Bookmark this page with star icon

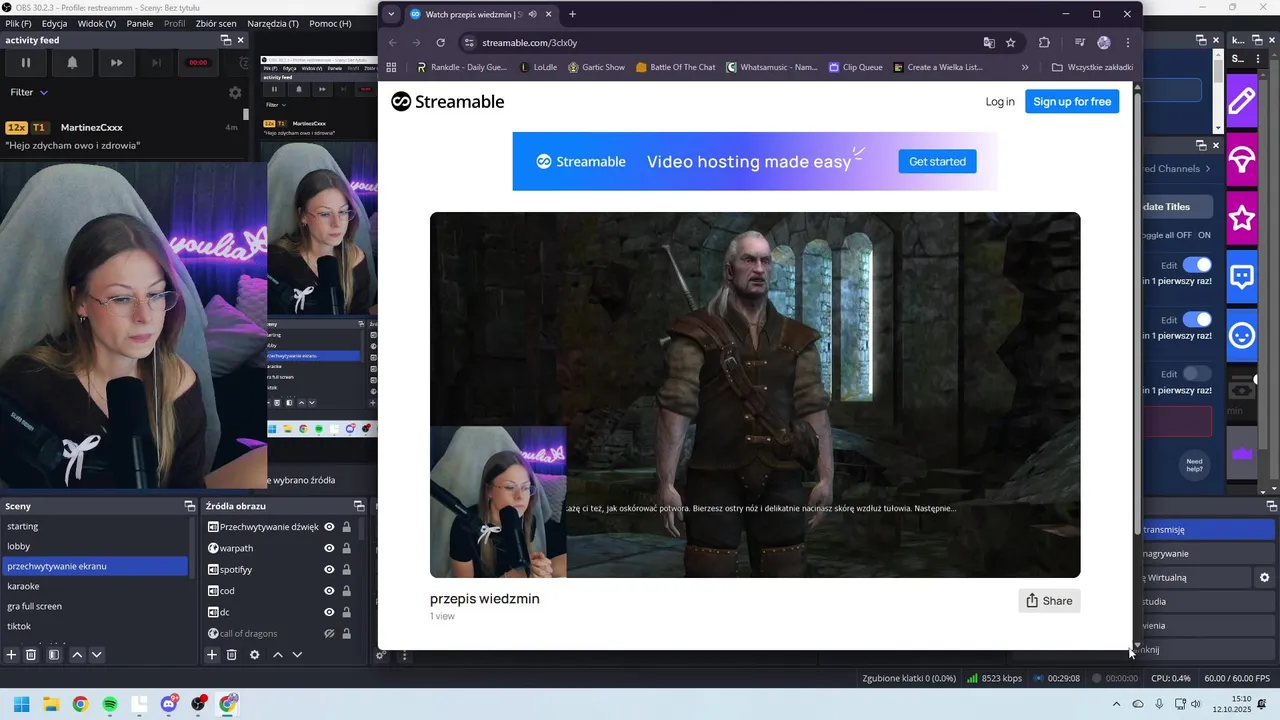tap(1011, 43)
